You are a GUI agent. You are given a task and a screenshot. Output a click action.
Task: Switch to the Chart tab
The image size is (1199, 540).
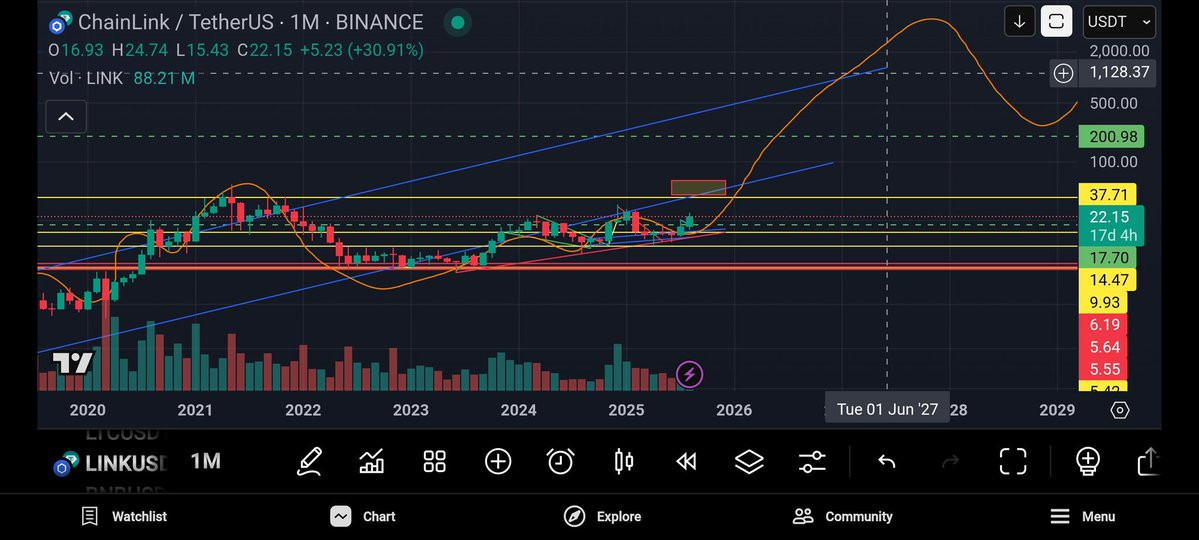362,516
